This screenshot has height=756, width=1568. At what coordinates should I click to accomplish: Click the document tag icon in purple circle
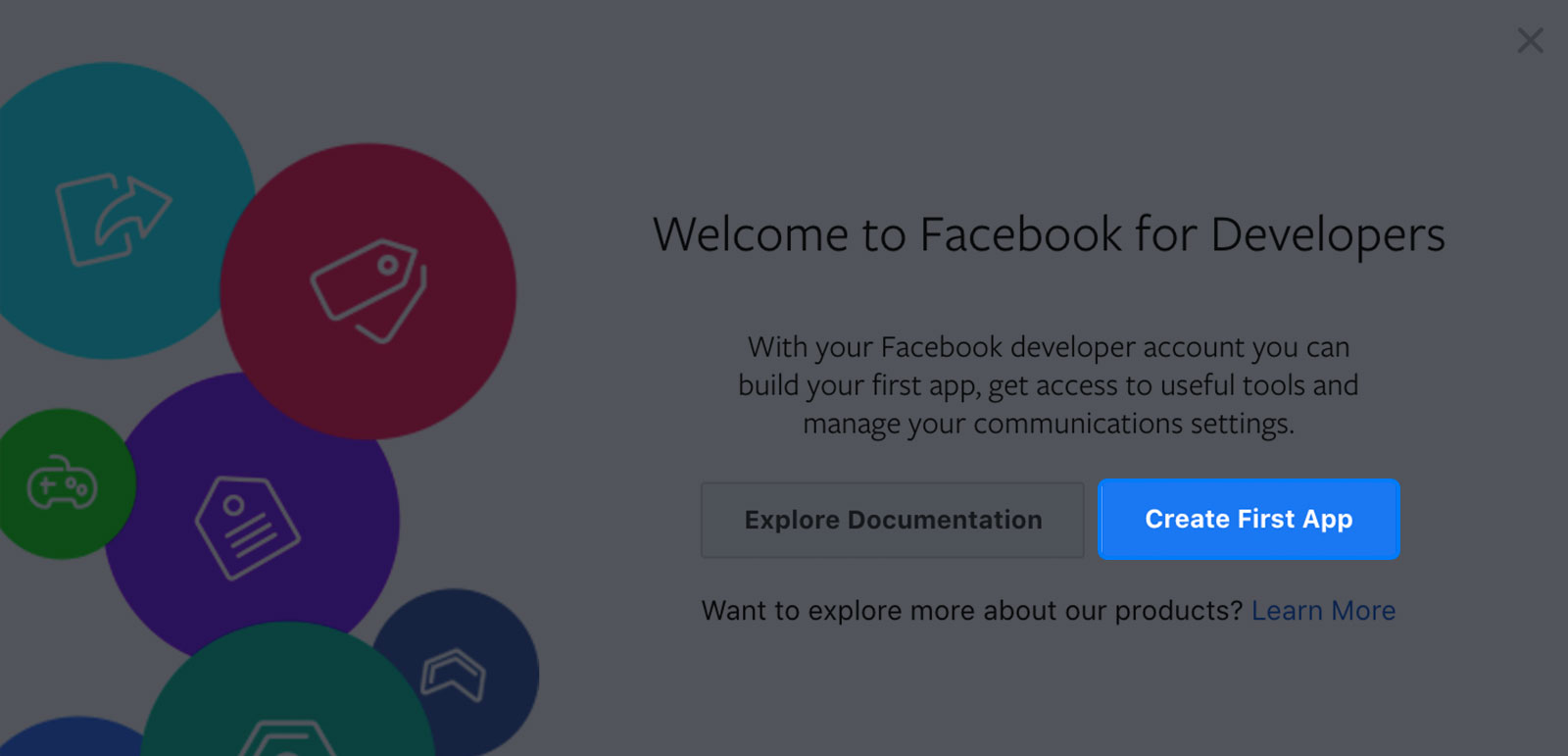247,528
